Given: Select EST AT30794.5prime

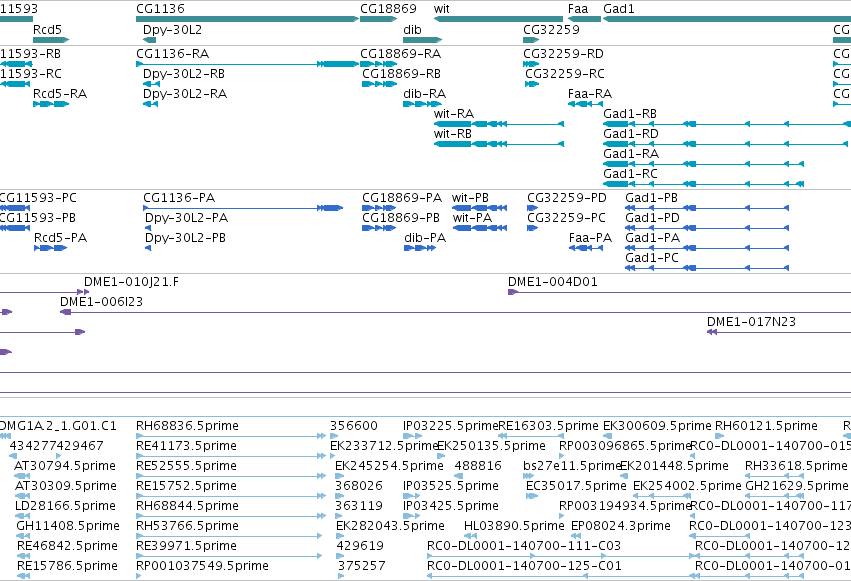Looking at the screenshot, I should pyautogui.click(x=65, y=466).
